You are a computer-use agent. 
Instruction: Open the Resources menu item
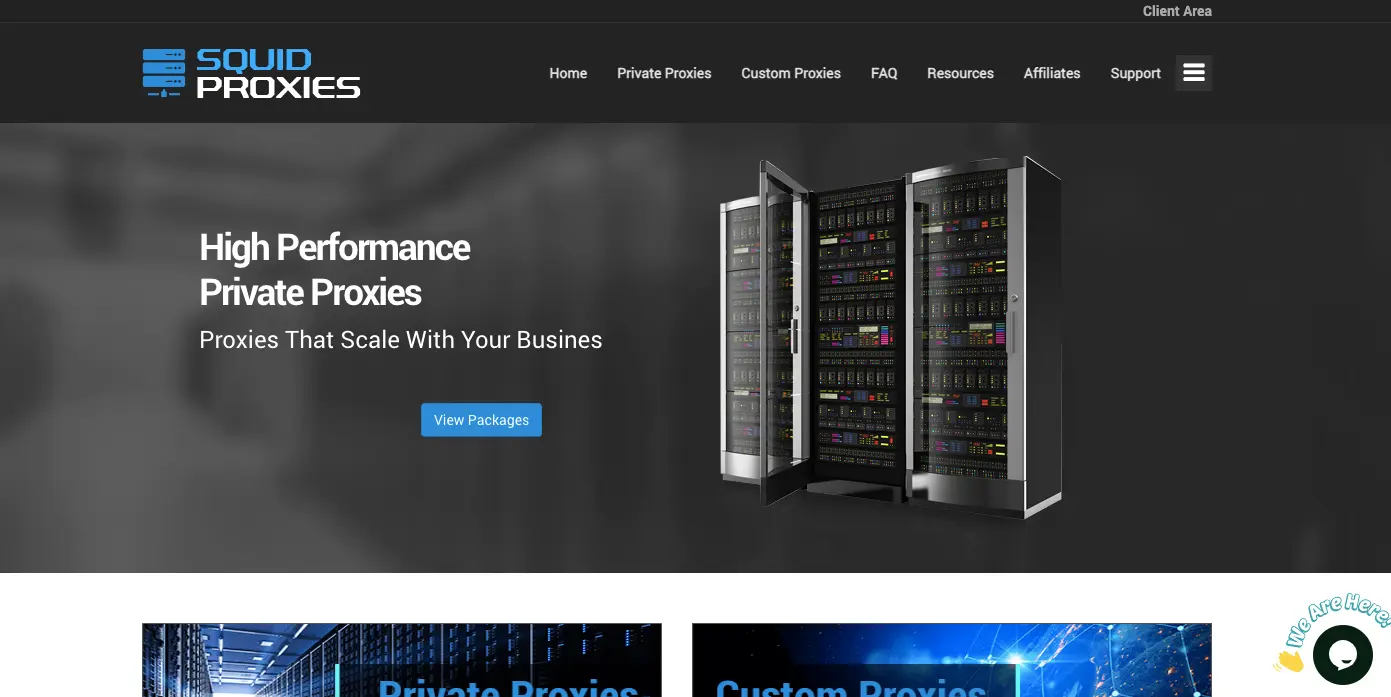(960, 73)
